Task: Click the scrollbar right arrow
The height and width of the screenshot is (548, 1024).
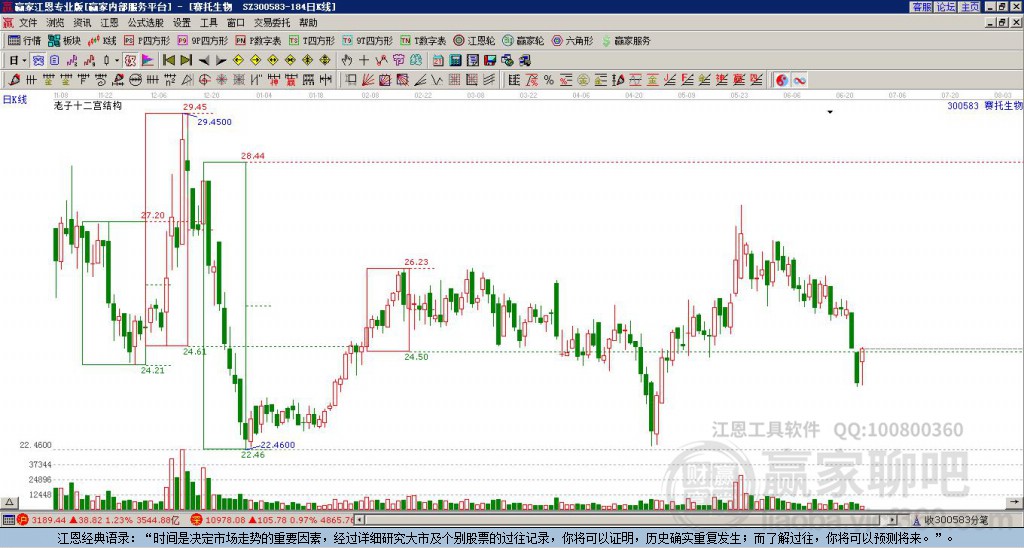Action: pyautogui.click(x=893, y=520)
